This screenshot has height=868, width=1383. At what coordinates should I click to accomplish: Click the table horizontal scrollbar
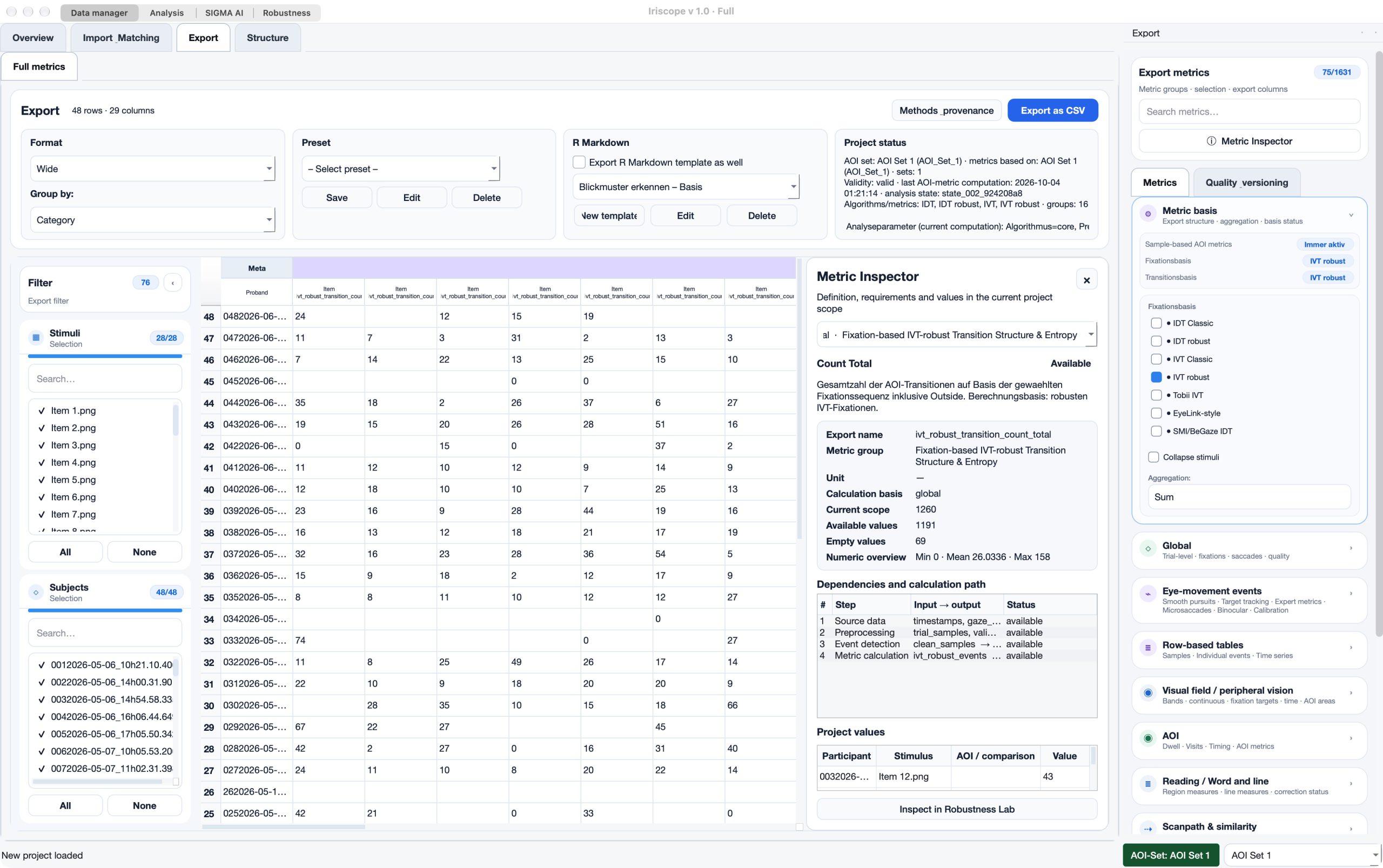point(284,826)
